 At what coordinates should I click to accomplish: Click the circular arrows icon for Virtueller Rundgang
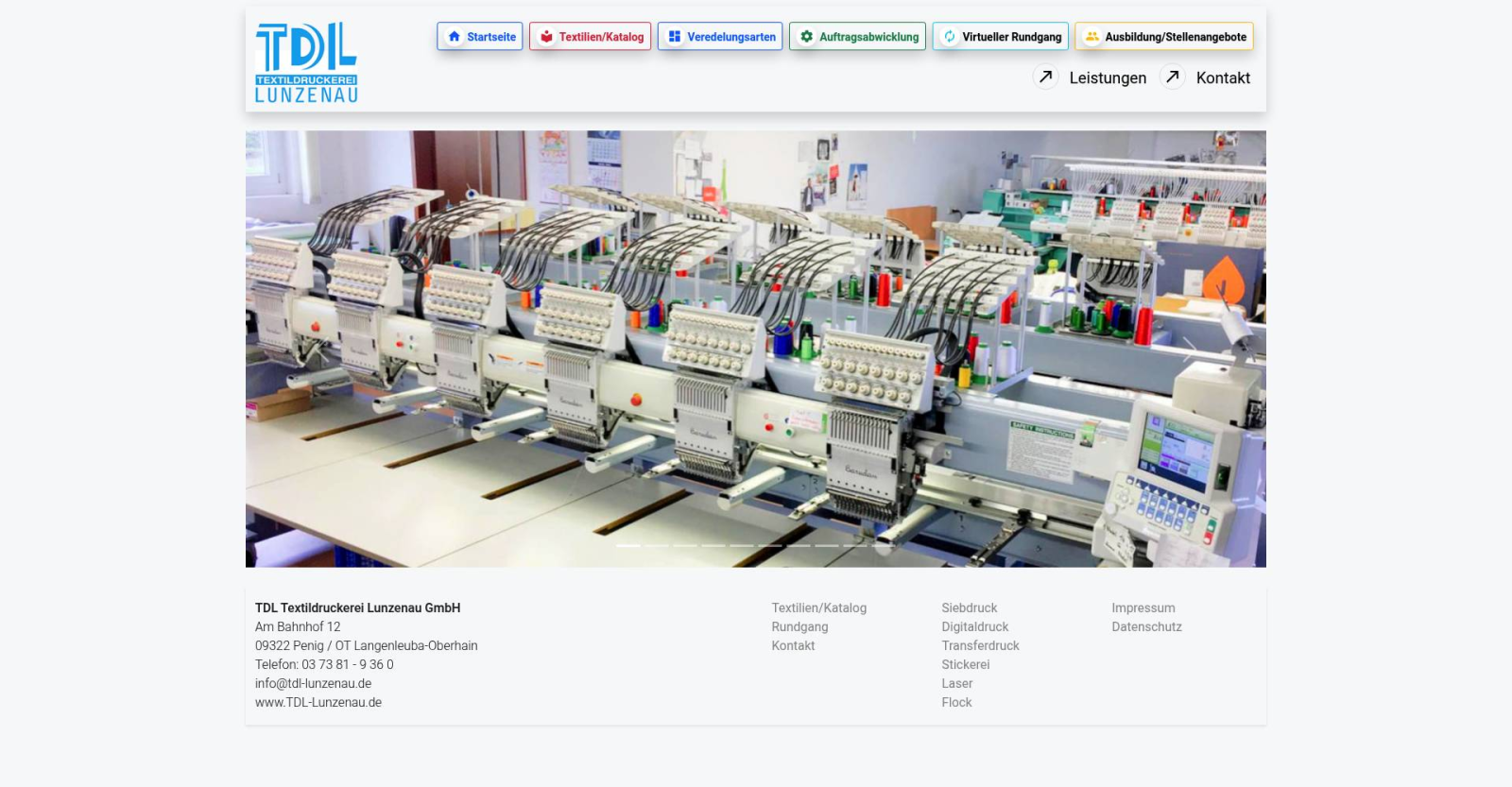pos(950,37)
